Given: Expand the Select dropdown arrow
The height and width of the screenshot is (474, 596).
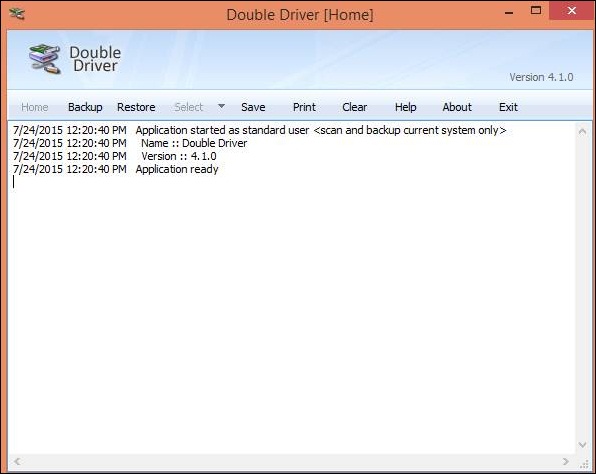Looking at the screenshot, I should [x=221, y=106].
